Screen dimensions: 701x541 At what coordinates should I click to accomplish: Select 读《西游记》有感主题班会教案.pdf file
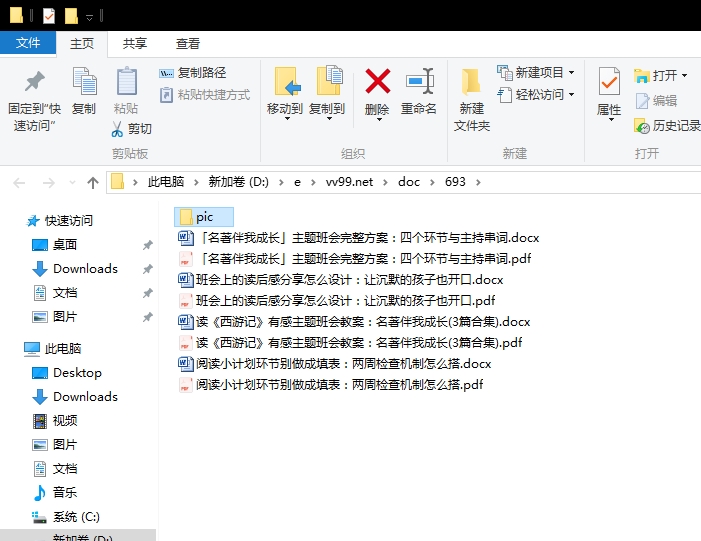(x=350, y=342)
